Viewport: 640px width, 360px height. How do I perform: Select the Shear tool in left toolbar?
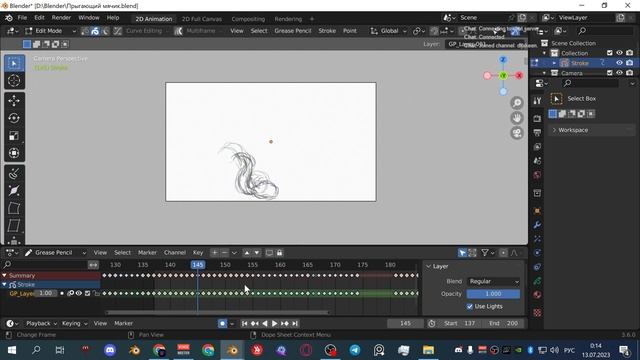(14, 226)
